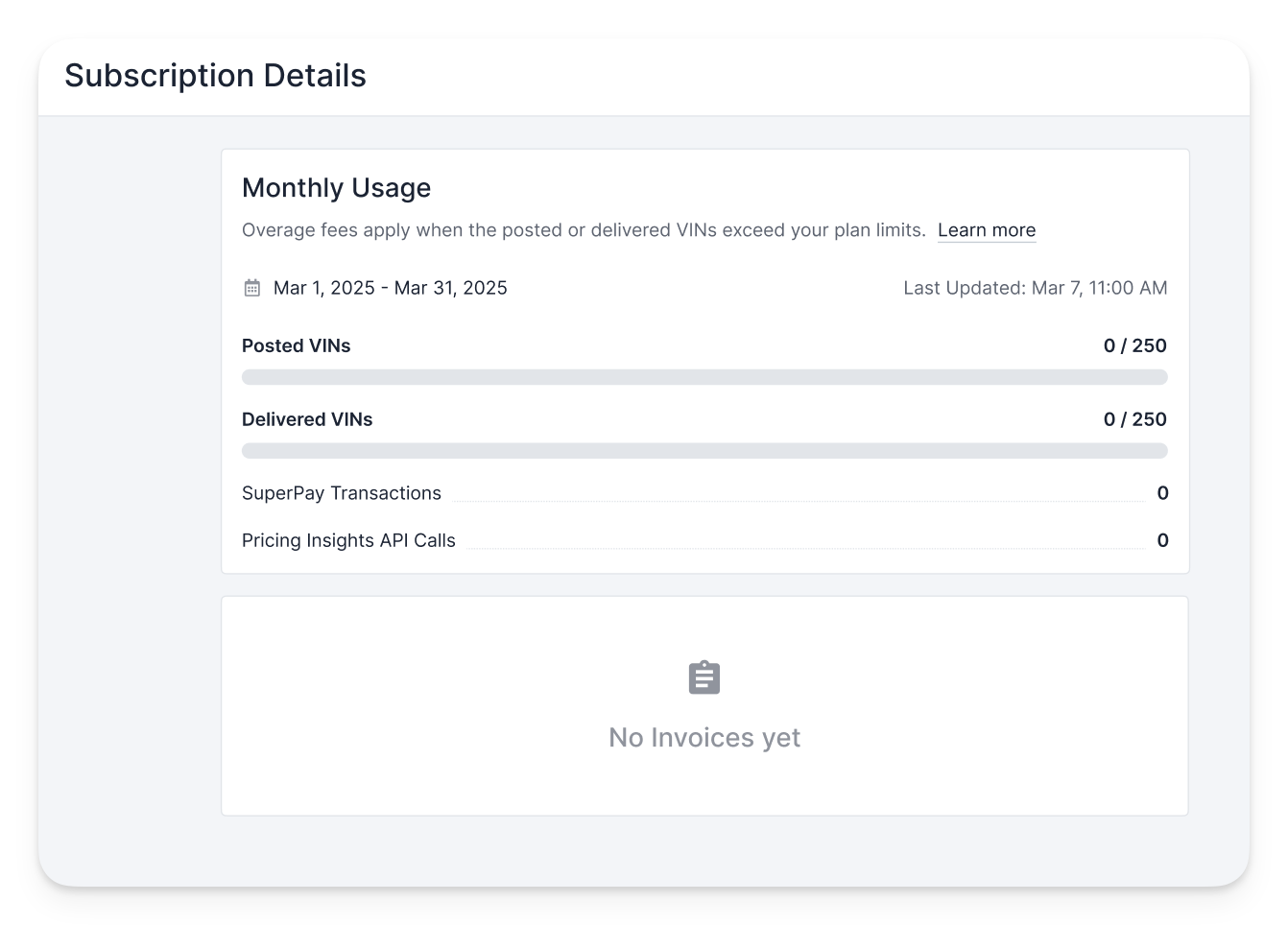1288x925 pixels.
Task: Click the Delivered VINs progress bar
Action: point(704,451)
